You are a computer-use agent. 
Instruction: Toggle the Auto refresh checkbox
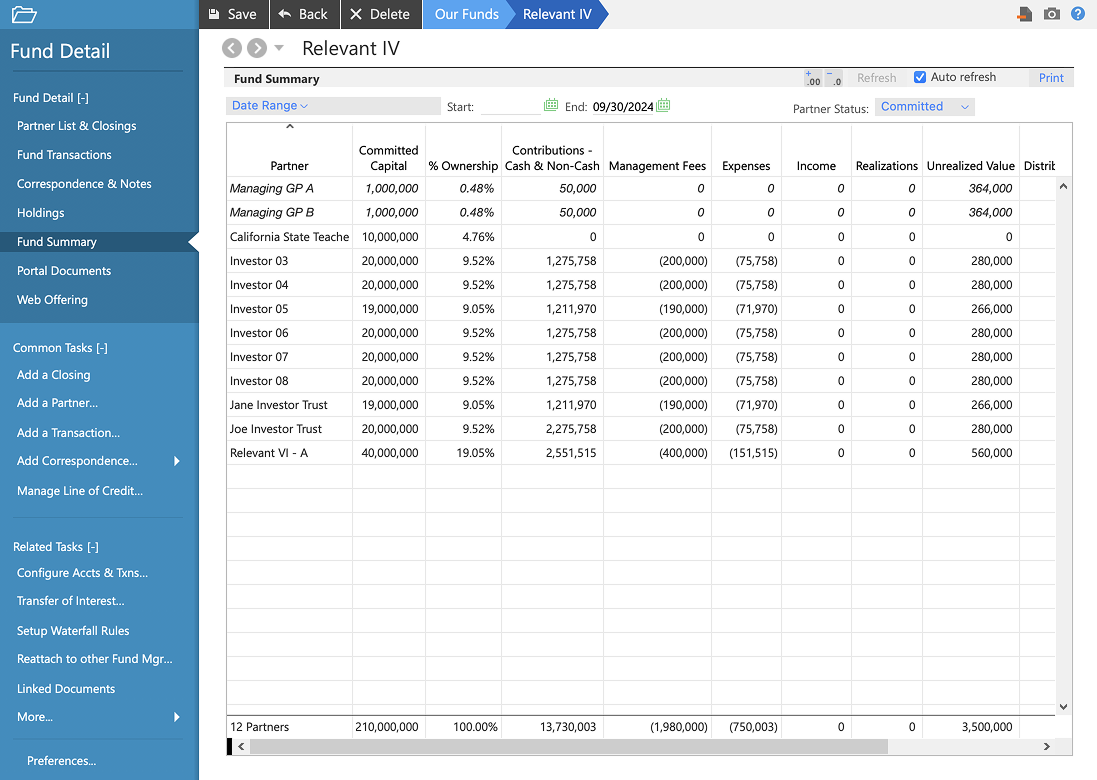(x=920, y=77)
